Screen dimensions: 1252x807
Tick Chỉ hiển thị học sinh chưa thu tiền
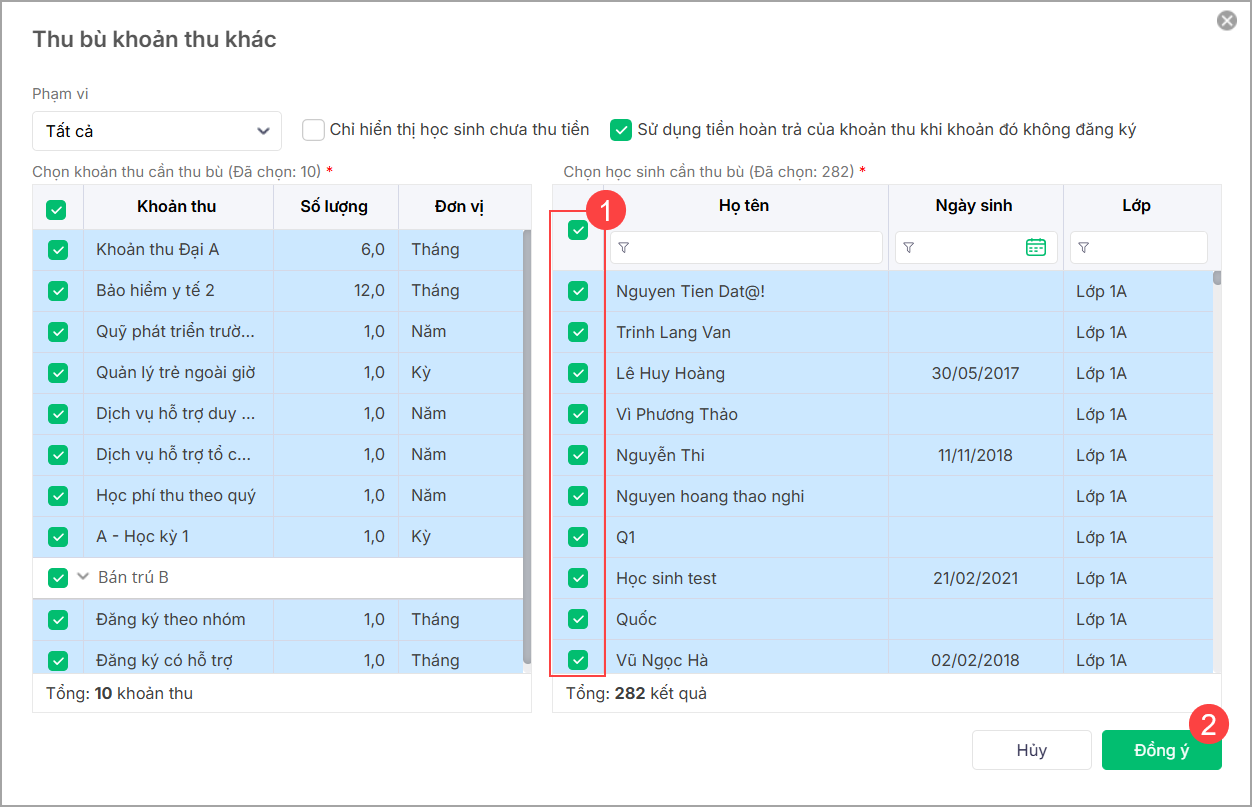click(x=314, y=130)
